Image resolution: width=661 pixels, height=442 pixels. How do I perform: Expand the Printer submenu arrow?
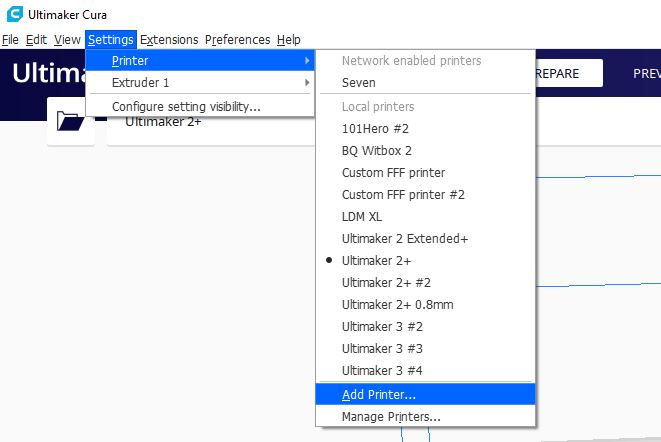click(x=306, y=61)
